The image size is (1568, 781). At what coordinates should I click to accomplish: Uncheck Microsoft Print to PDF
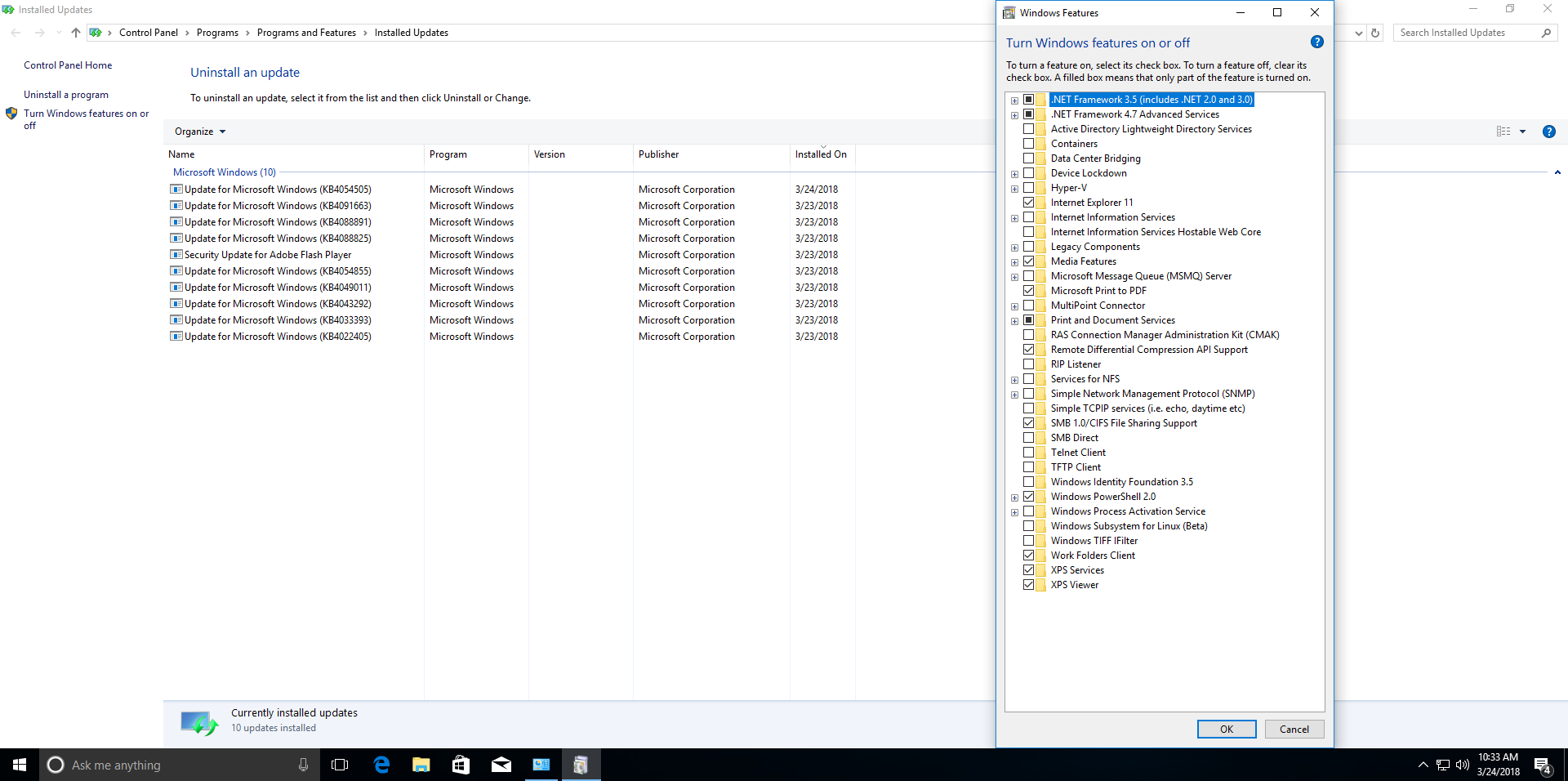pyautogui.click(x=1028, y=291)
